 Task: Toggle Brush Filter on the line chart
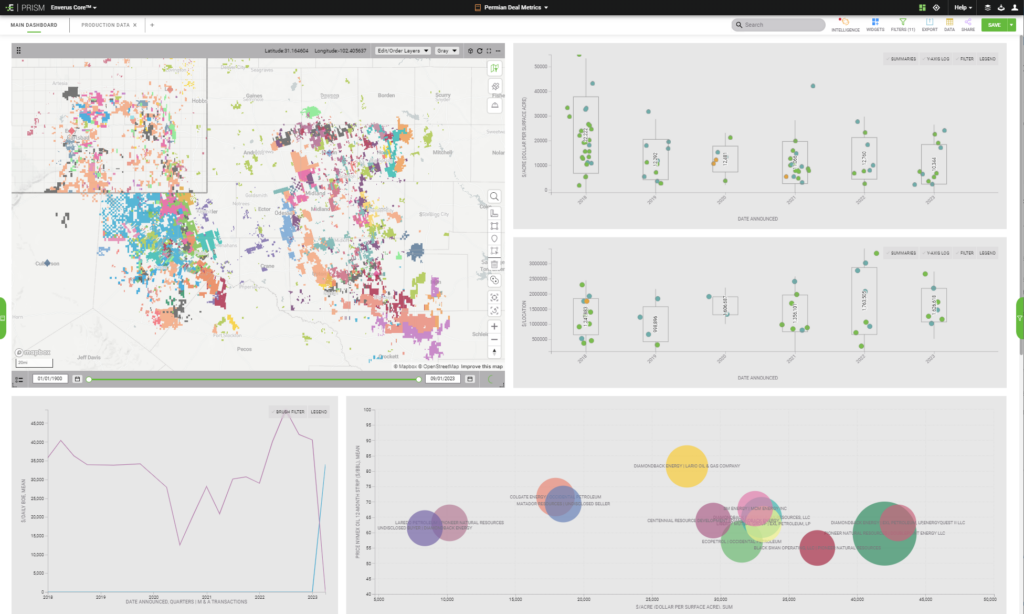(291, 411)
